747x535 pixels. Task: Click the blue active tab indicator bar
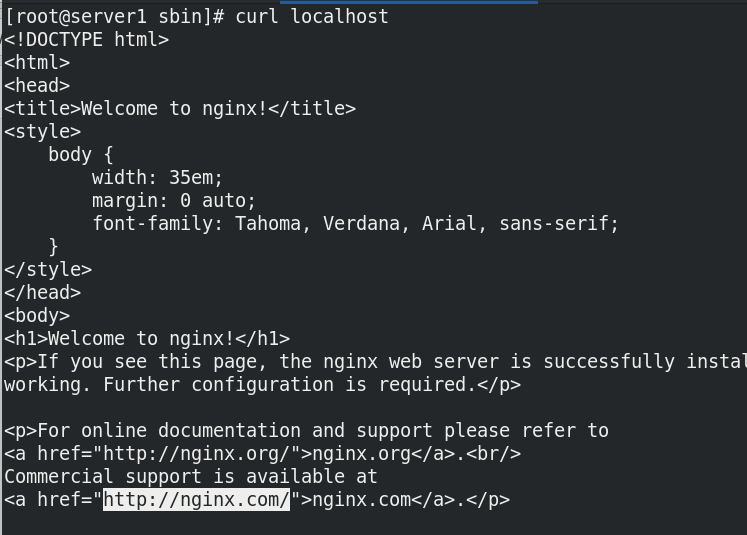click(x=409, y=2)
